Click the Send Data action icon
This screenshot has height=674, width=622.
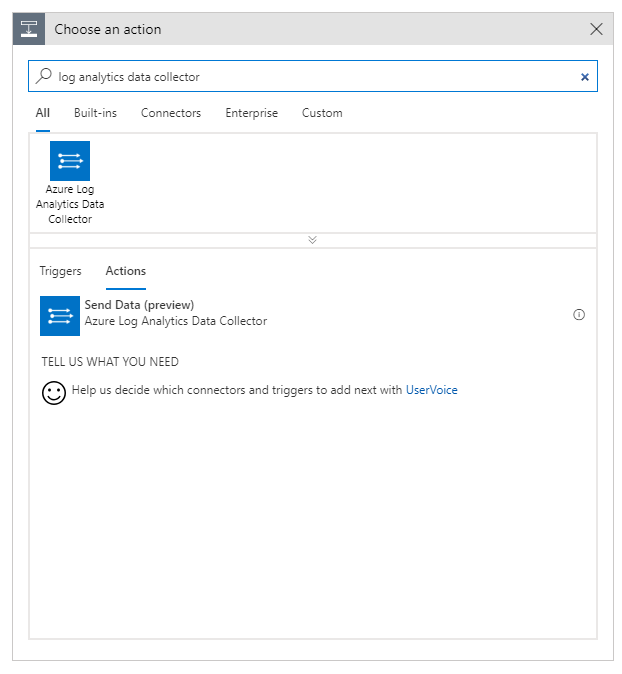pos(60,316)
